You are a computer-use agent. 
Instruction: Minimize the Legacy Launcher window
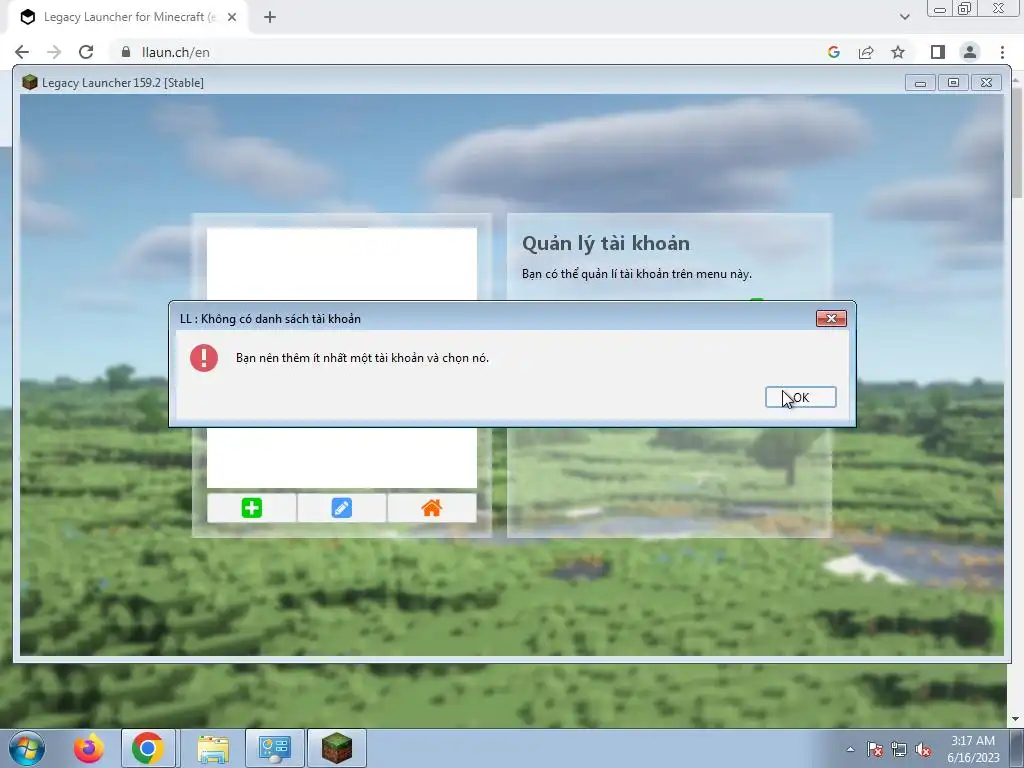(x=920, y=83)
